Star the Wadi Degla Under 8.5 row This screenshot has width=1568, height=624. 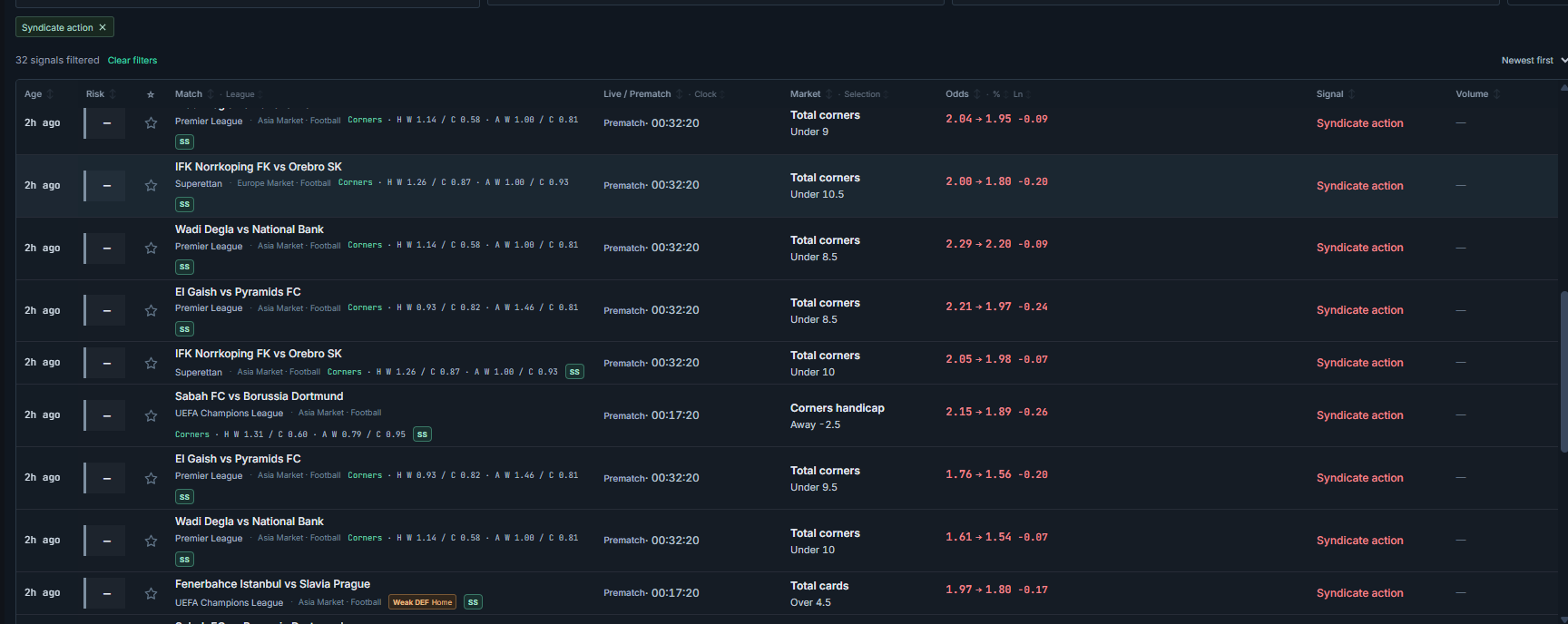tap(151, 249)
